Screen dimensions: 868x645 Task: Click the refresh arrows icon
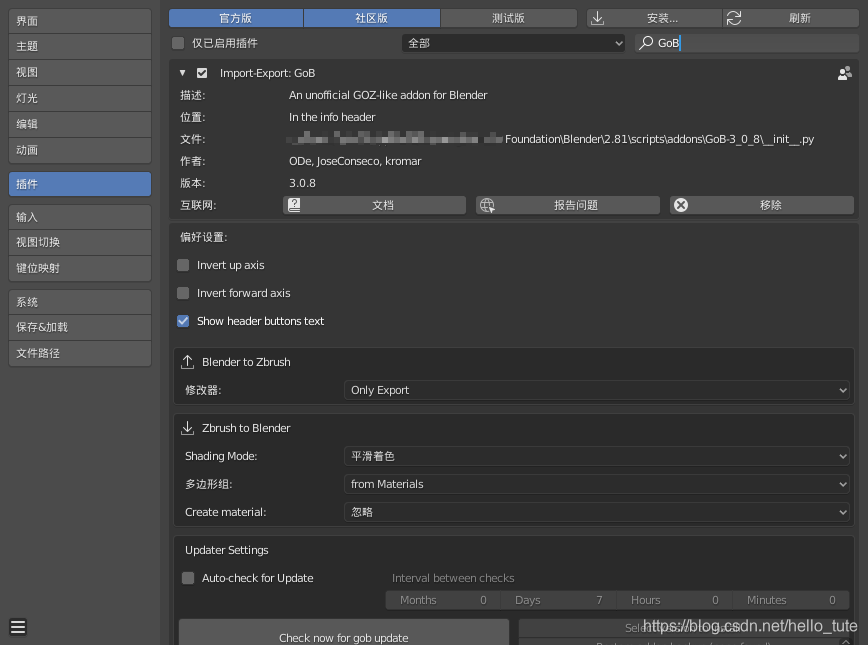(x=734, y=18)
